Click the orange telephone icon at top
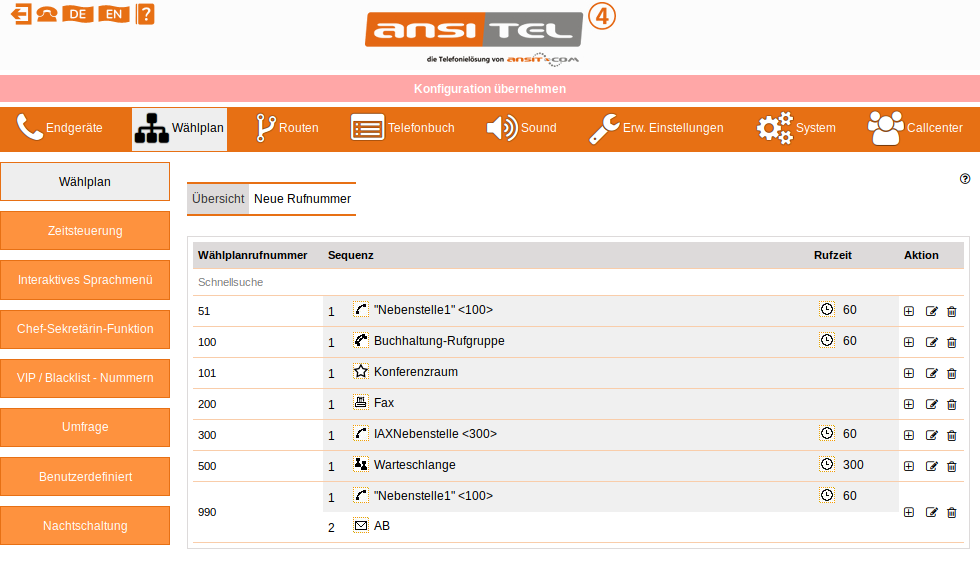 tap(47, 14)
